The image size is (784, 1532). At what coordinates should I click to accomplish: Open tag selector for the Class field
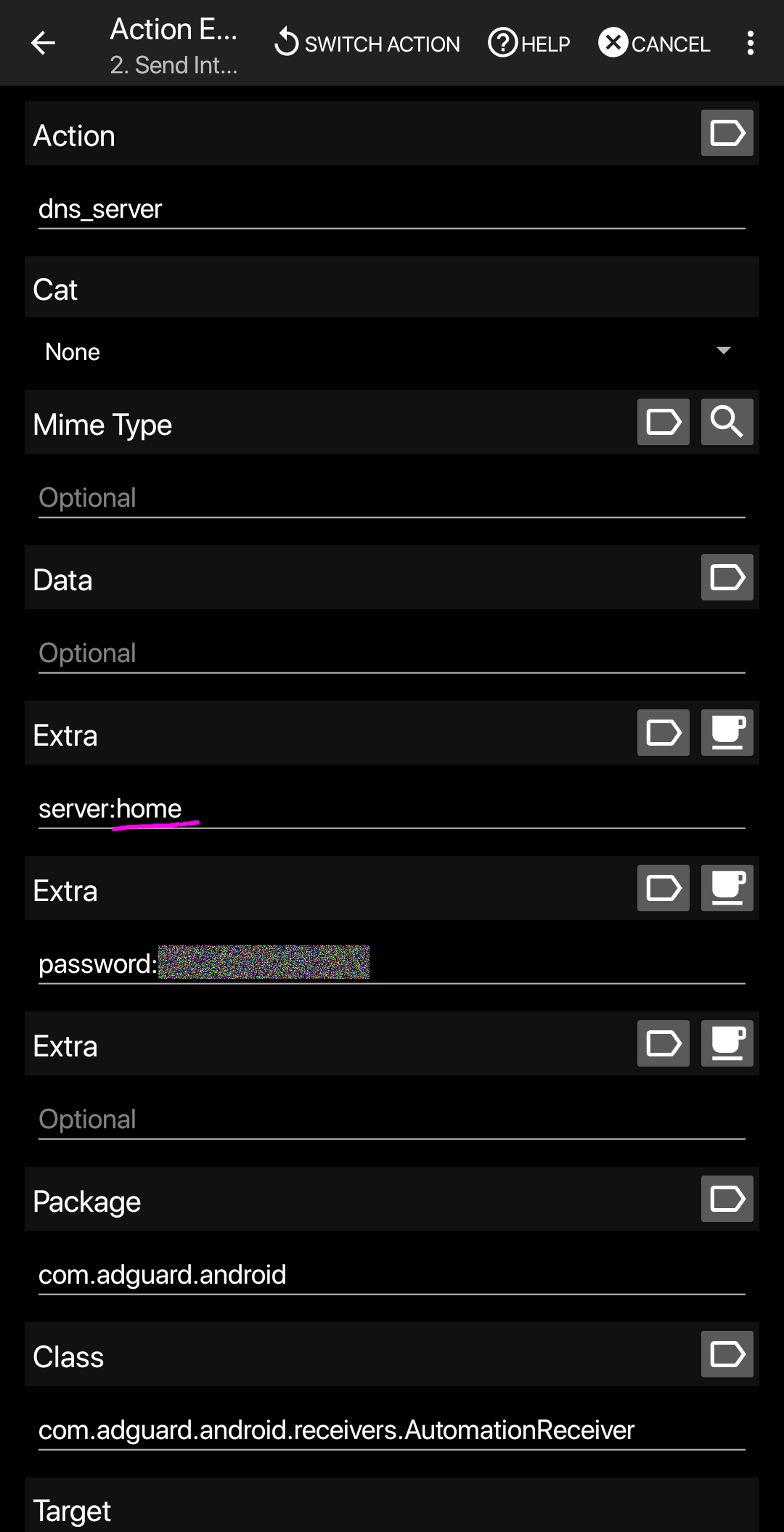click(x=726, y=1354)
